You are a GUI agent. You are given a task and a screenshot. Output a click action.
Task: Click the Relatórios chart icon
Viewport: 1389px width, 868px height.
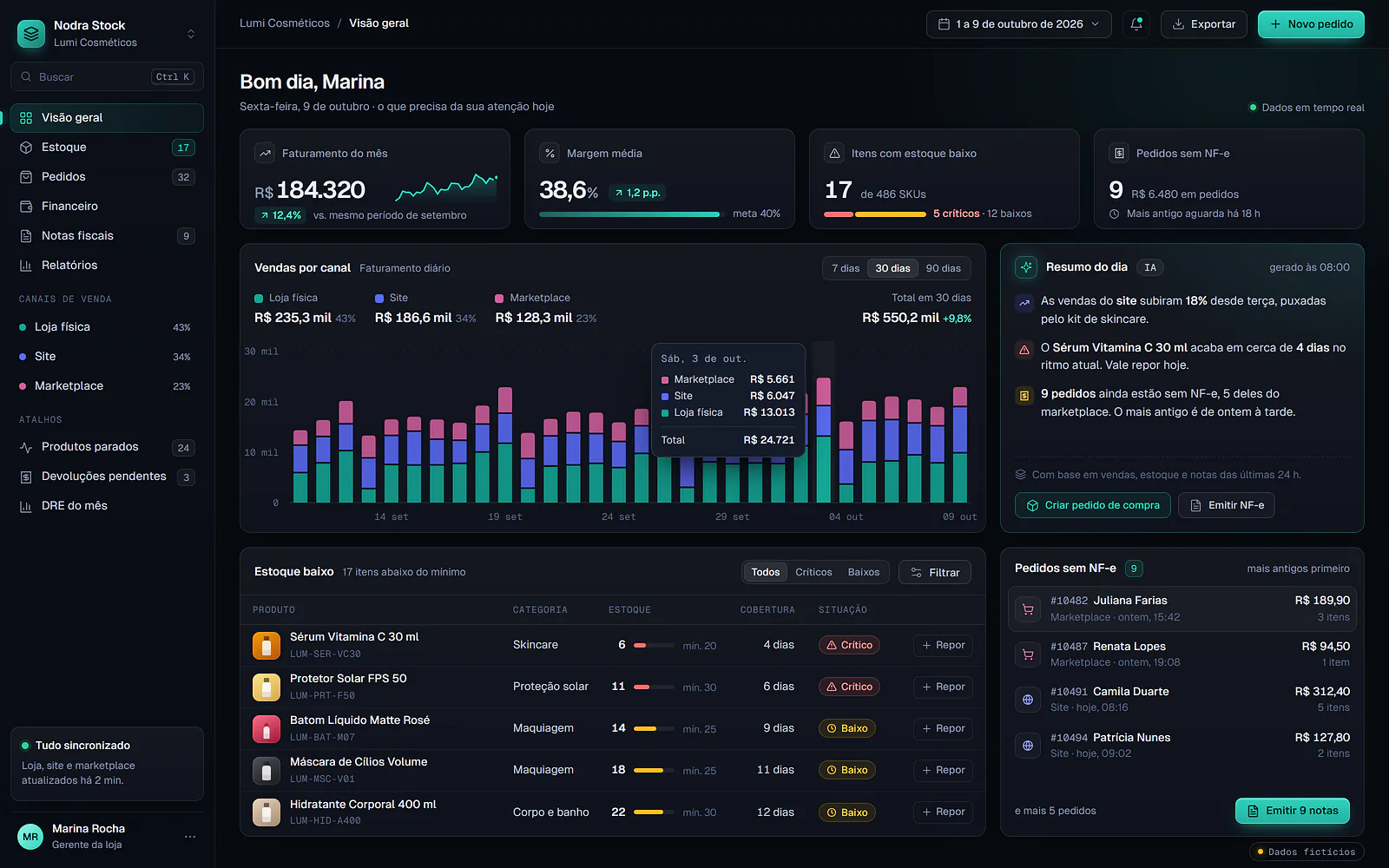click(x=26, y=266)
